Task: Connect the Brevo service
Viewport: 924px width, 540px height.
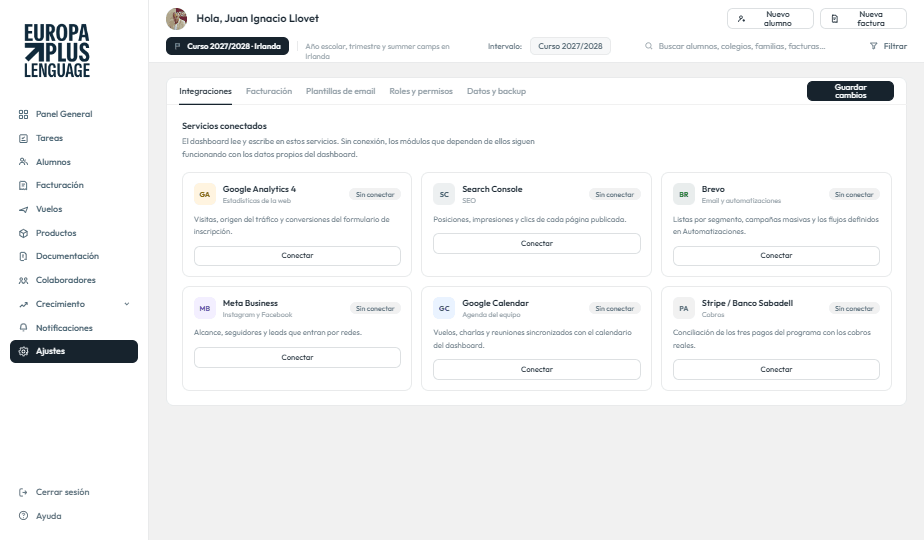Action: click(776, 256)
